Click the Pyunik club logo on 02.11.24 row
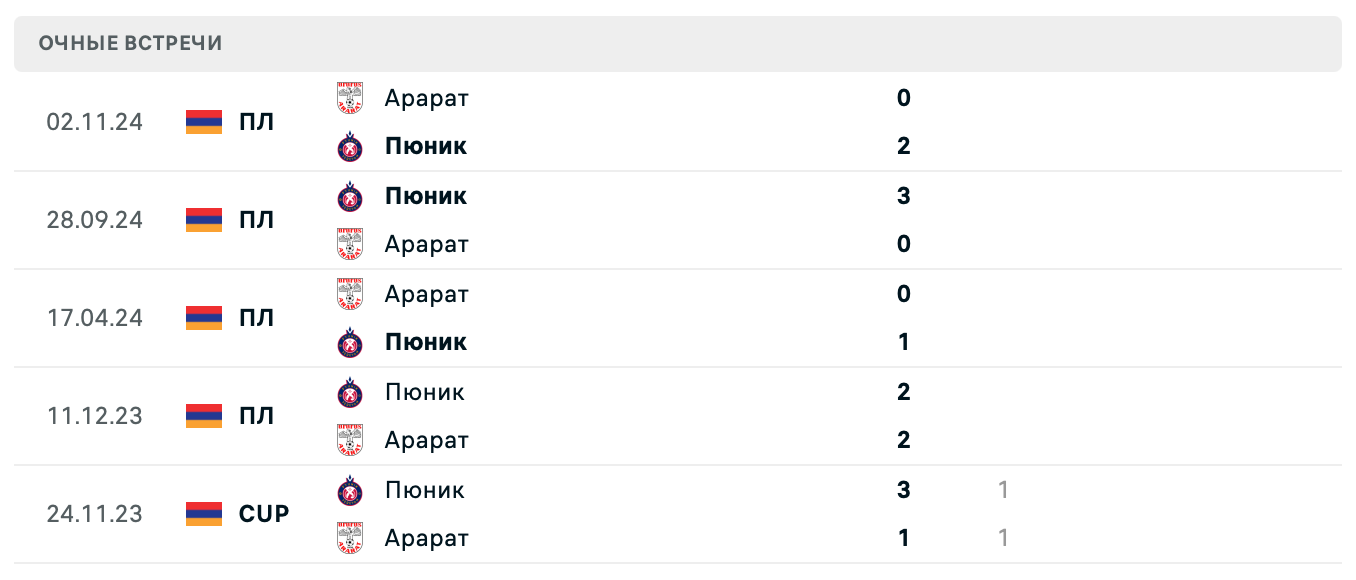Screen dimensions: 1356x580 (349, 146)
